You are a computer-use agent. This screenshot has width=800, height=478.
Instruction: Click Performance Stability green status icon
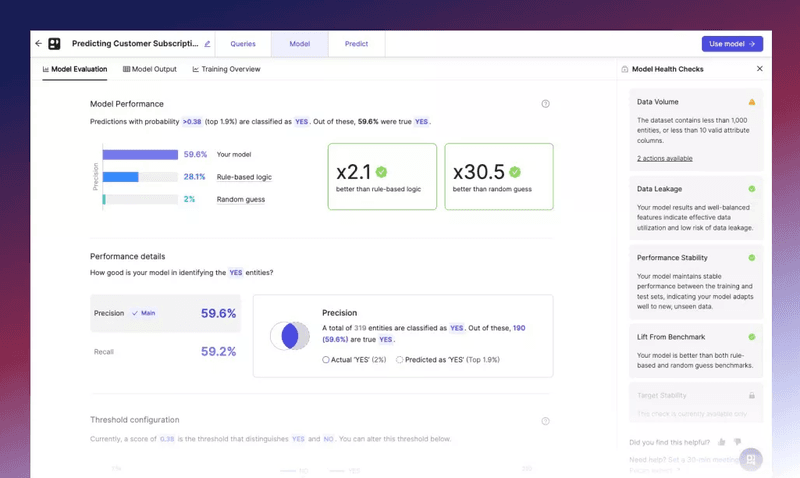[752, 258]
